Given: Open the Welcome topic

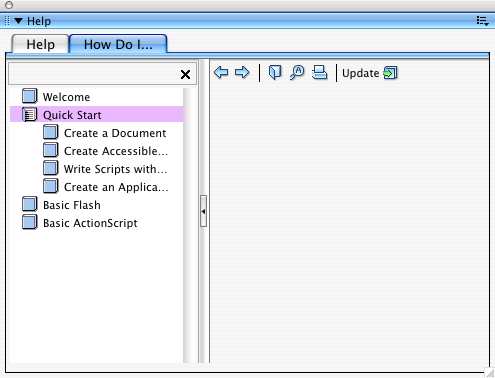Looking at the screenshot, I should (67, 97).
